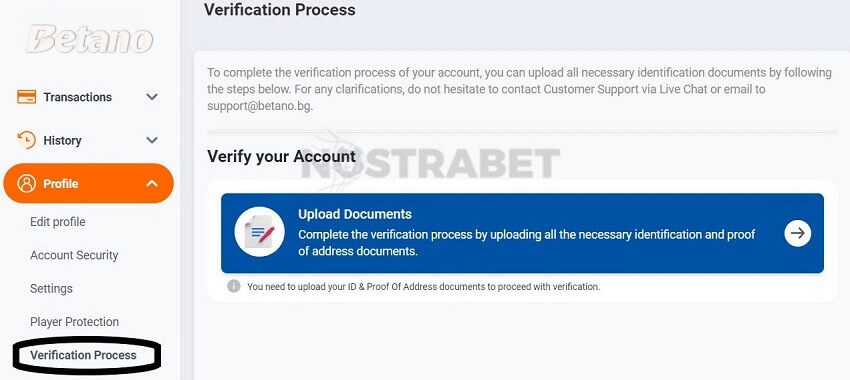850x380 pixels.
Task: Click the gray info icon
Action: click(x=234, y=286)
